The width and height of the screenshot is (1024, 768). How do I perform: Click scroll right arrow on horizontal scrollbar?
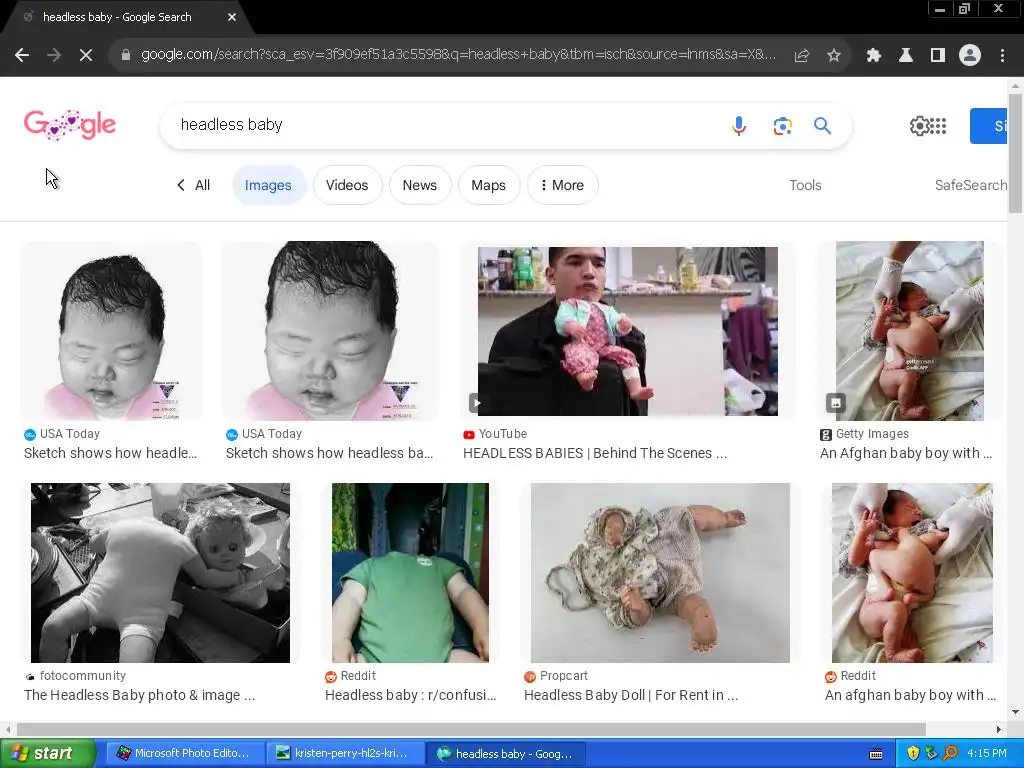(x=999, y=729)
